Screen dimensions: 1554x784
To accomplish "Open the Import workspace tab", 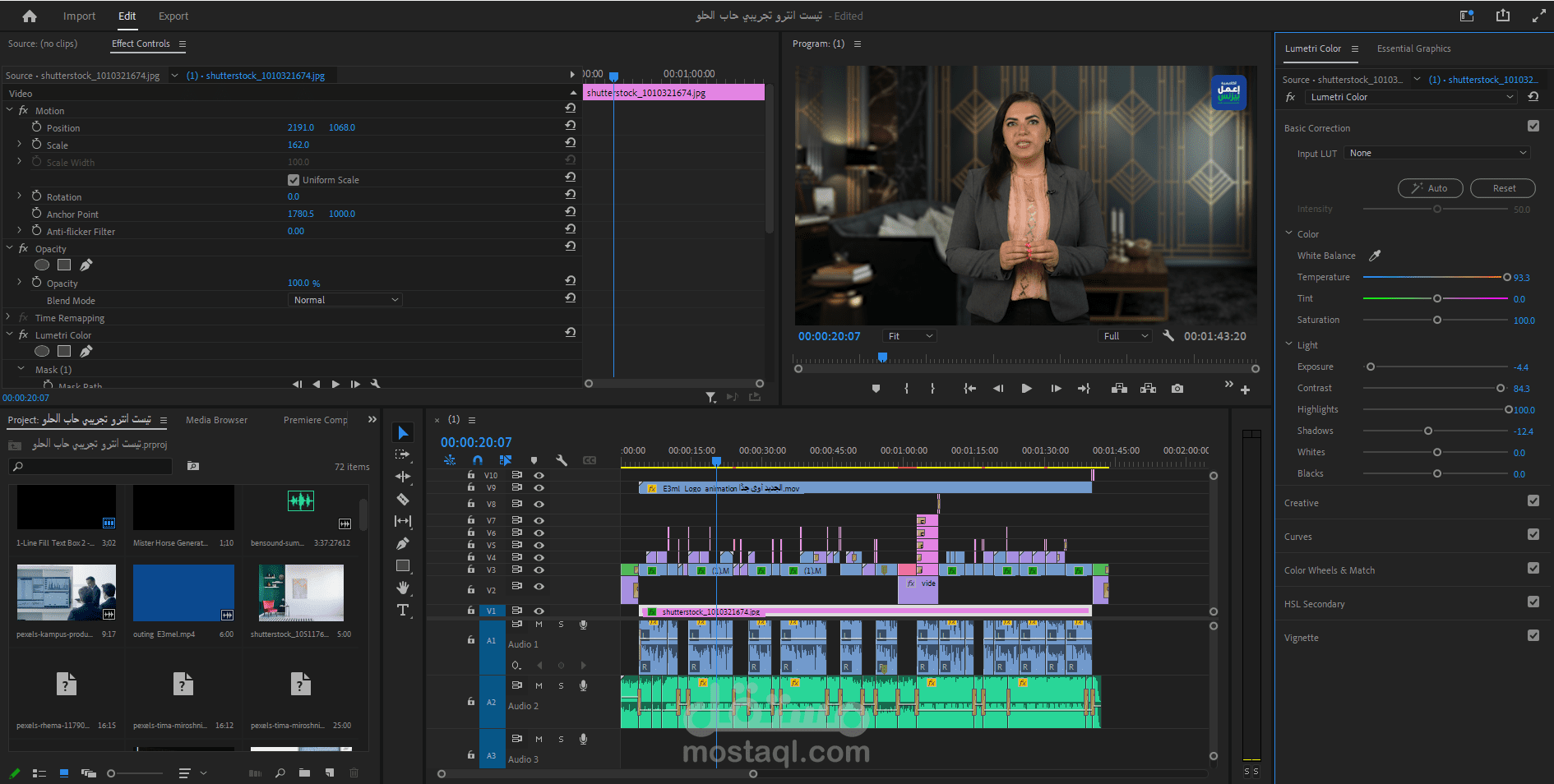I will click(x=79, y=16).
